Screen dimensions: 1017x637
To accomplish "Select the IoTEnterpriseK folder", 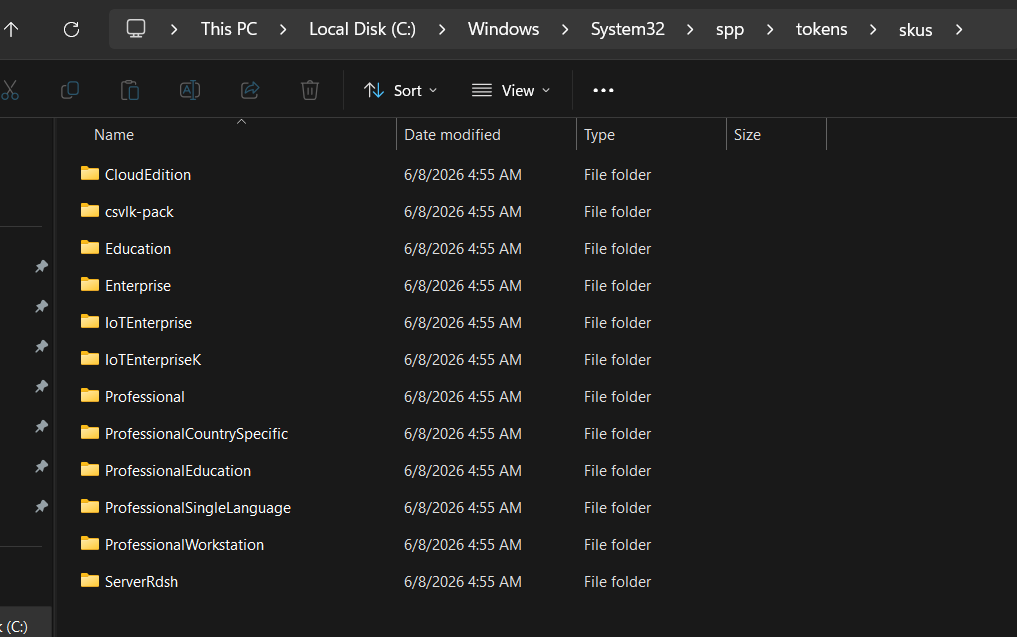I will click(x=153, y=359).
